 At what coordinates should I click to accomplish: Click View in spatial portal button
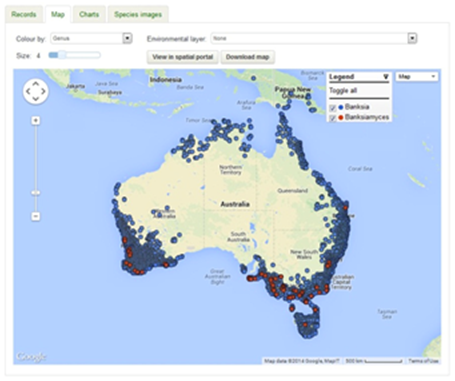[183, 57]
